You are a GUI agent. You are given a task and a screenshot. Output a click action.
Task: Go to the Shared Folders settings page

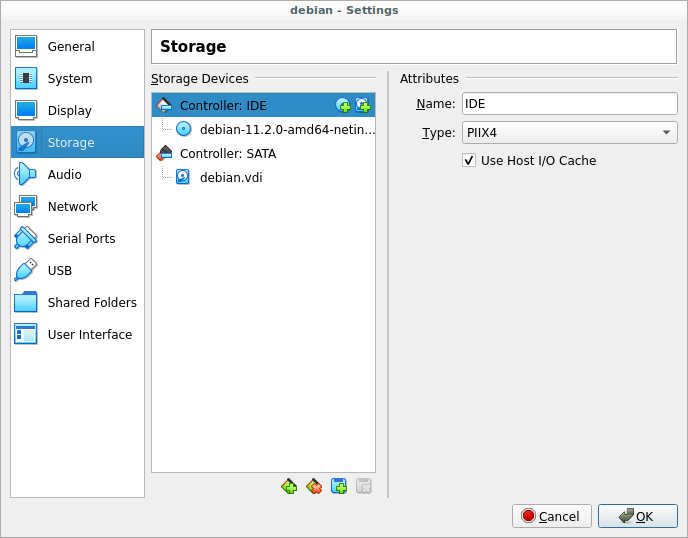click(x=92, y=302)
